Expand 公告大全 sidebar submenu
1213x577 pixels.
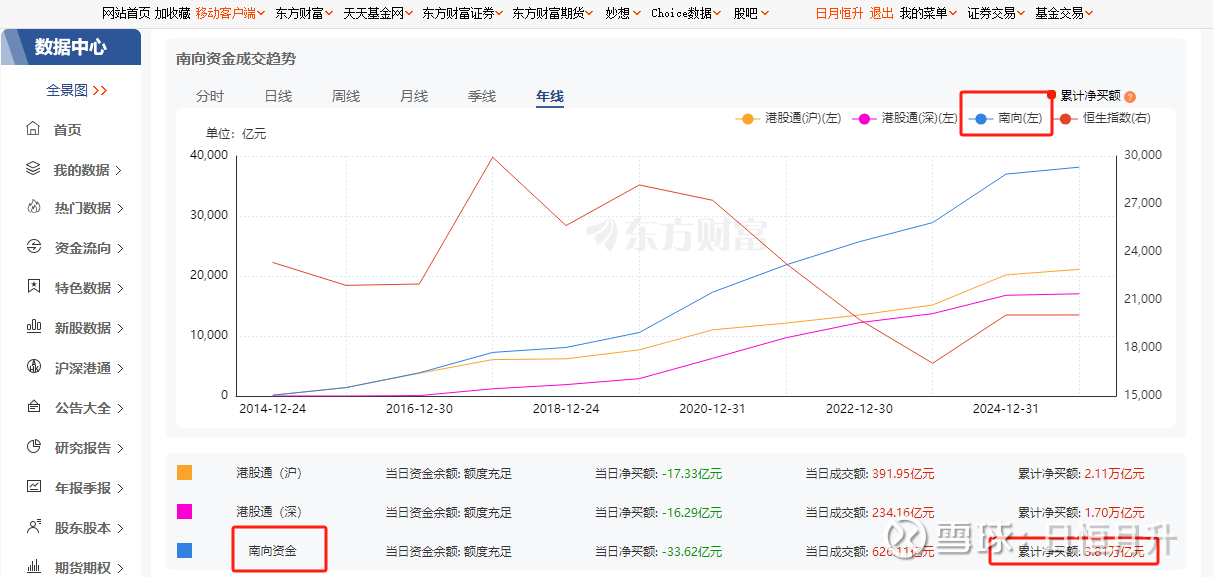tap(119, 408)
